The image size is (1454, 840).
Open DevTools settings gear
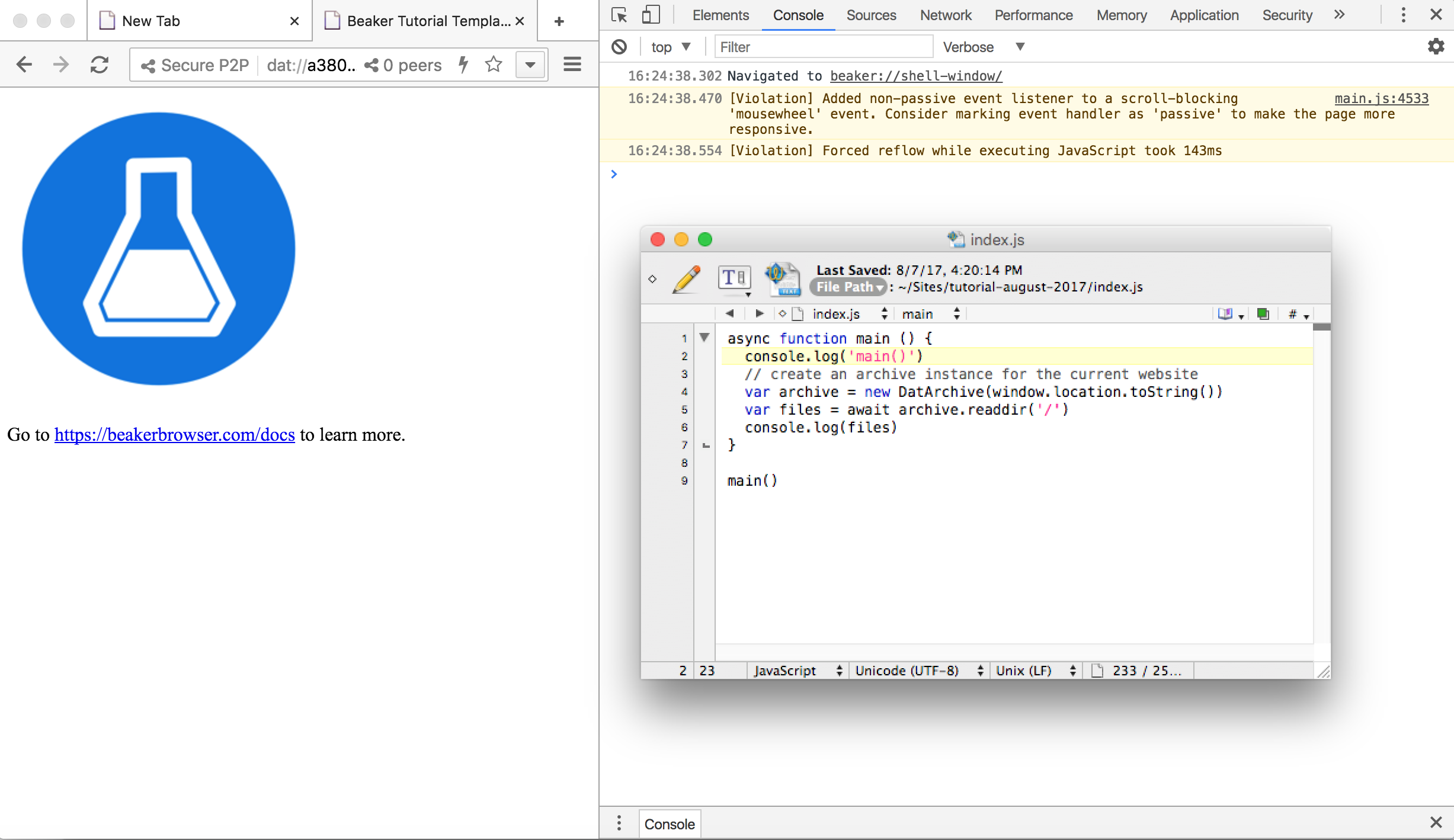tap(1436, 47)
